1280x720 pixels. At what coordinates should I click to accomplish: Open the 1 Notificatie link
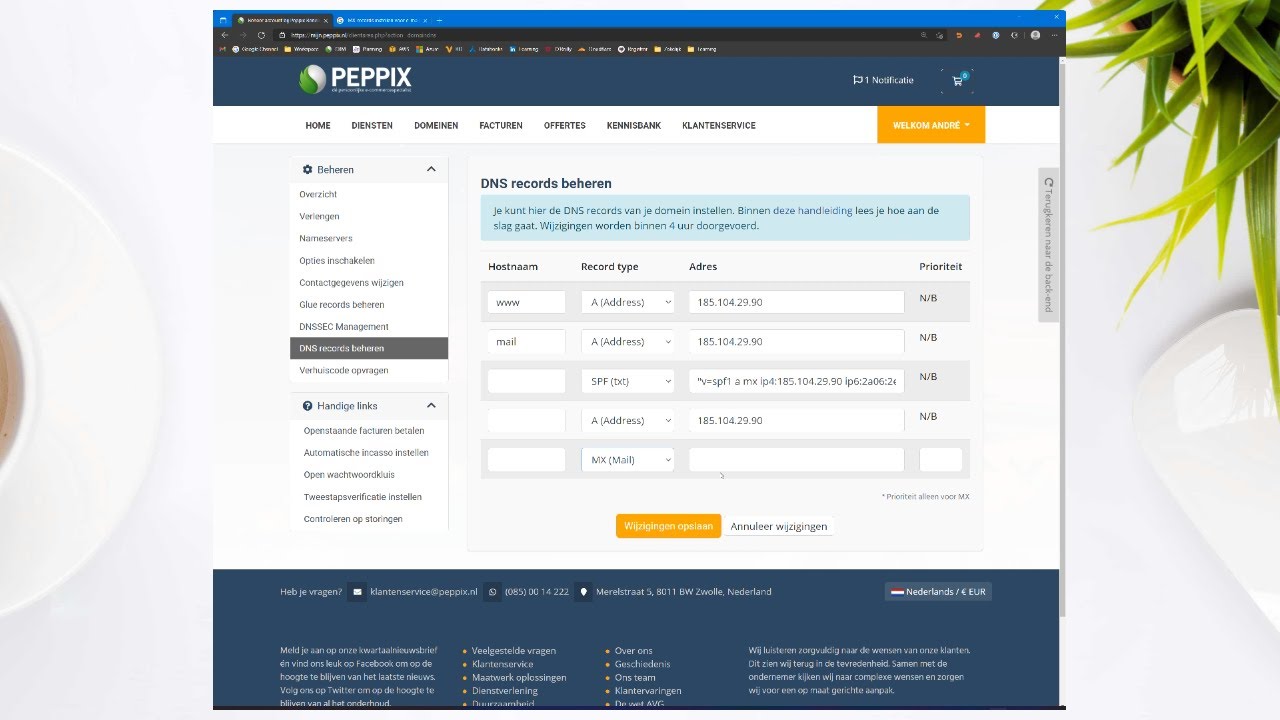pos(883,80)
